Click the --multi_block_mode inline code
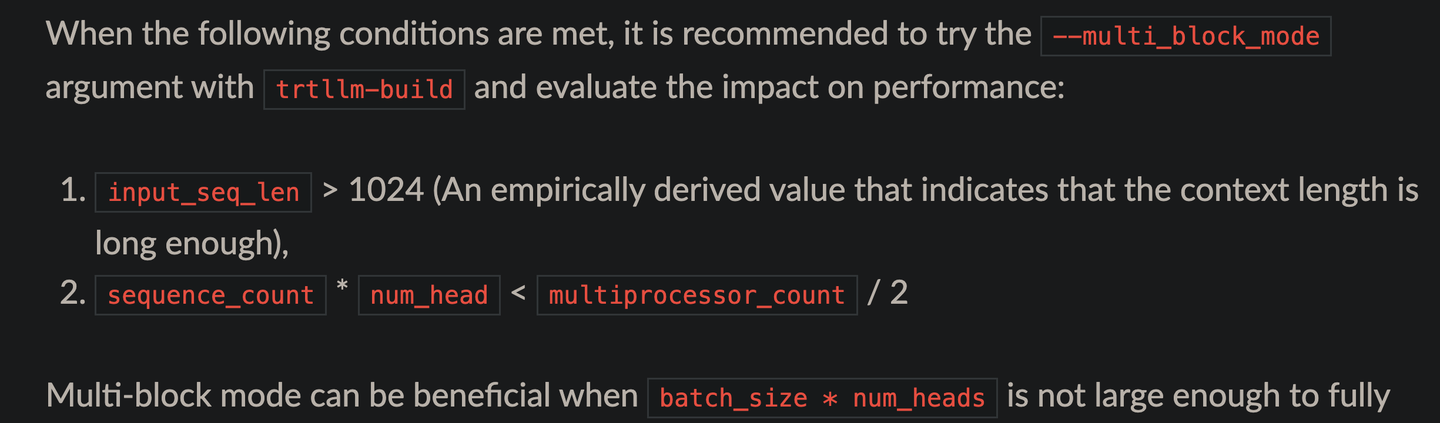 pyautogui.click(x=1186, y=38)
